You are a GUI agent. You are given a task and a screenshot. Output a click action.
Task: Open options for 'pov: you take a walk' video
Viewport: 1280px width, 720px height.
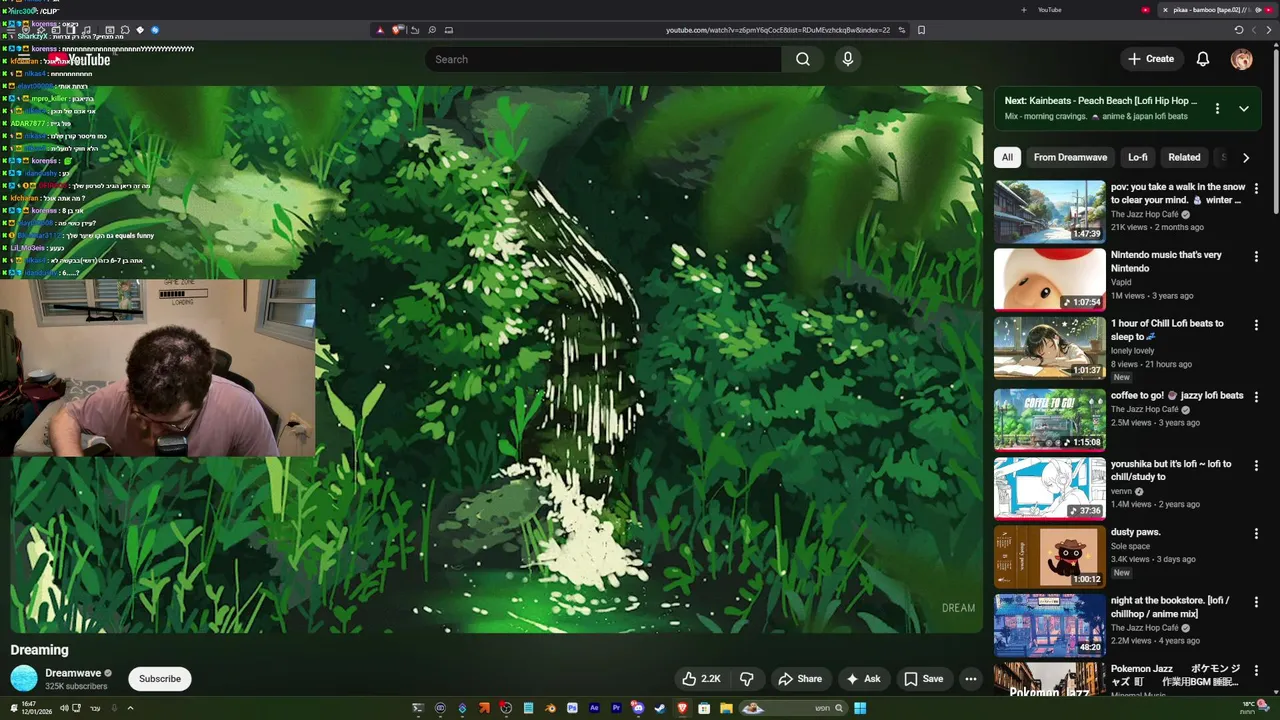[x=1256, y=188]
